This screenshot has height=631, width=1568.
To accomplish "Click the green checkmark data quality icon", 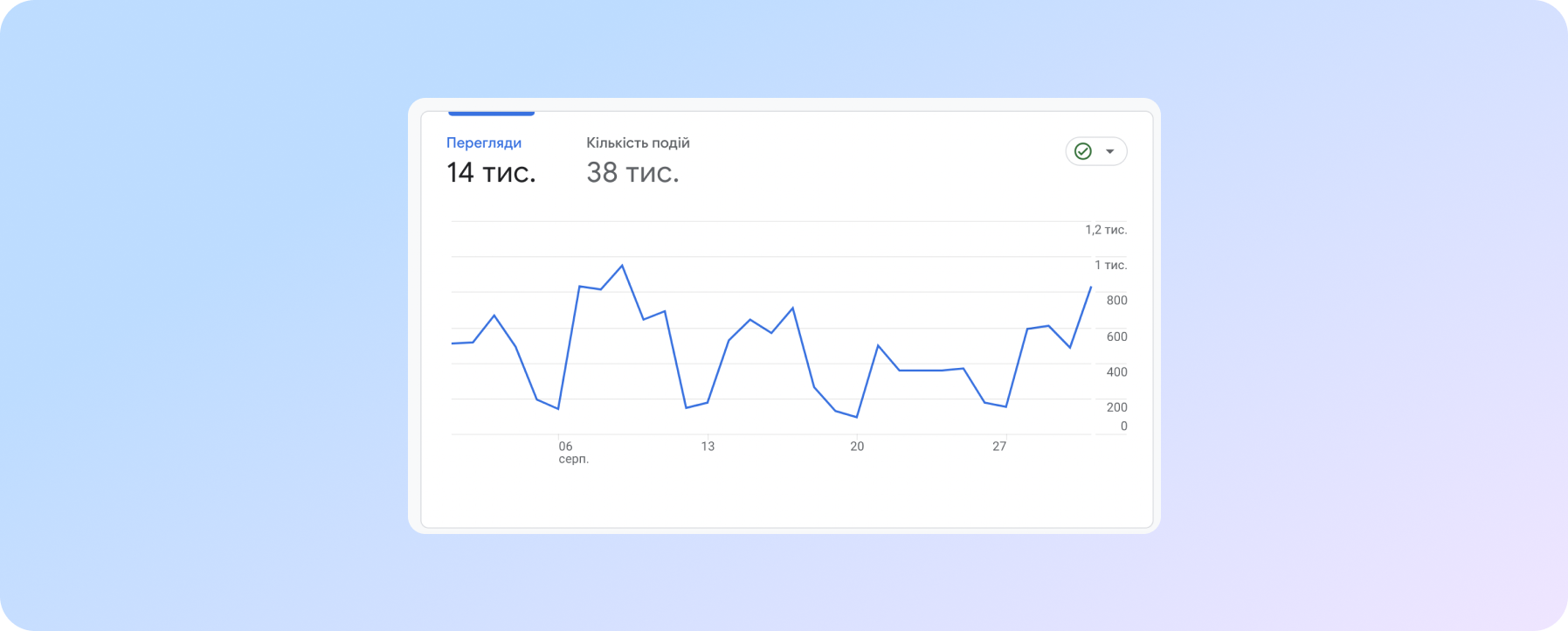I will pos(1083,151).
